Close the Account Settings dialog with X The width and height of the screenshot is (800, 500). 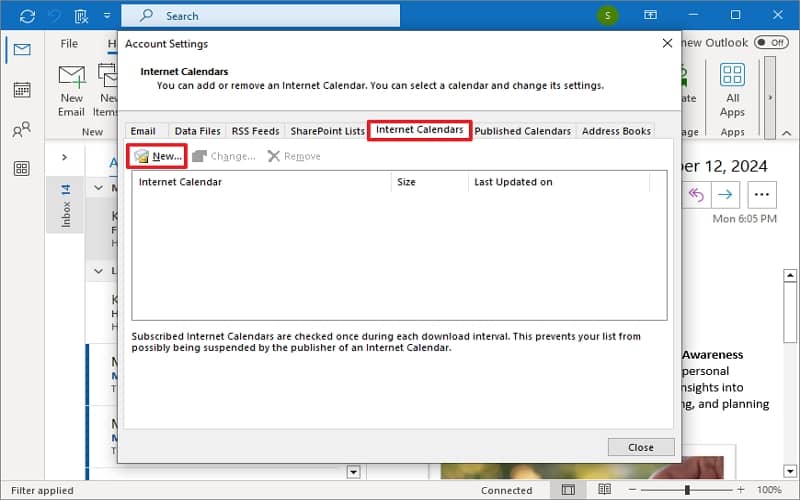[667, 44]
